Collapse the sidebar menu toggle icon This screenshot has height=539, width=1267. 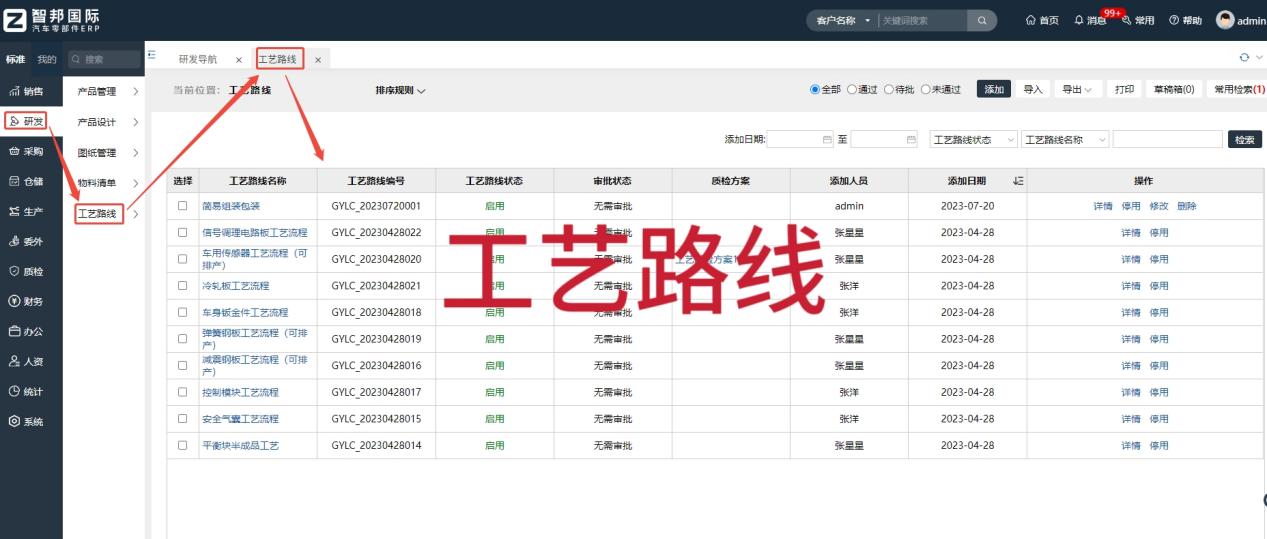[152, 54]
